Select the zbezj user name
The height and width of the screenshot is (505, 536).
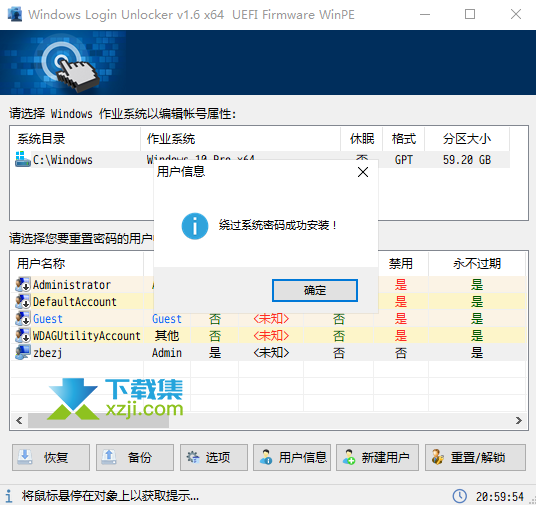coord(48,353)
